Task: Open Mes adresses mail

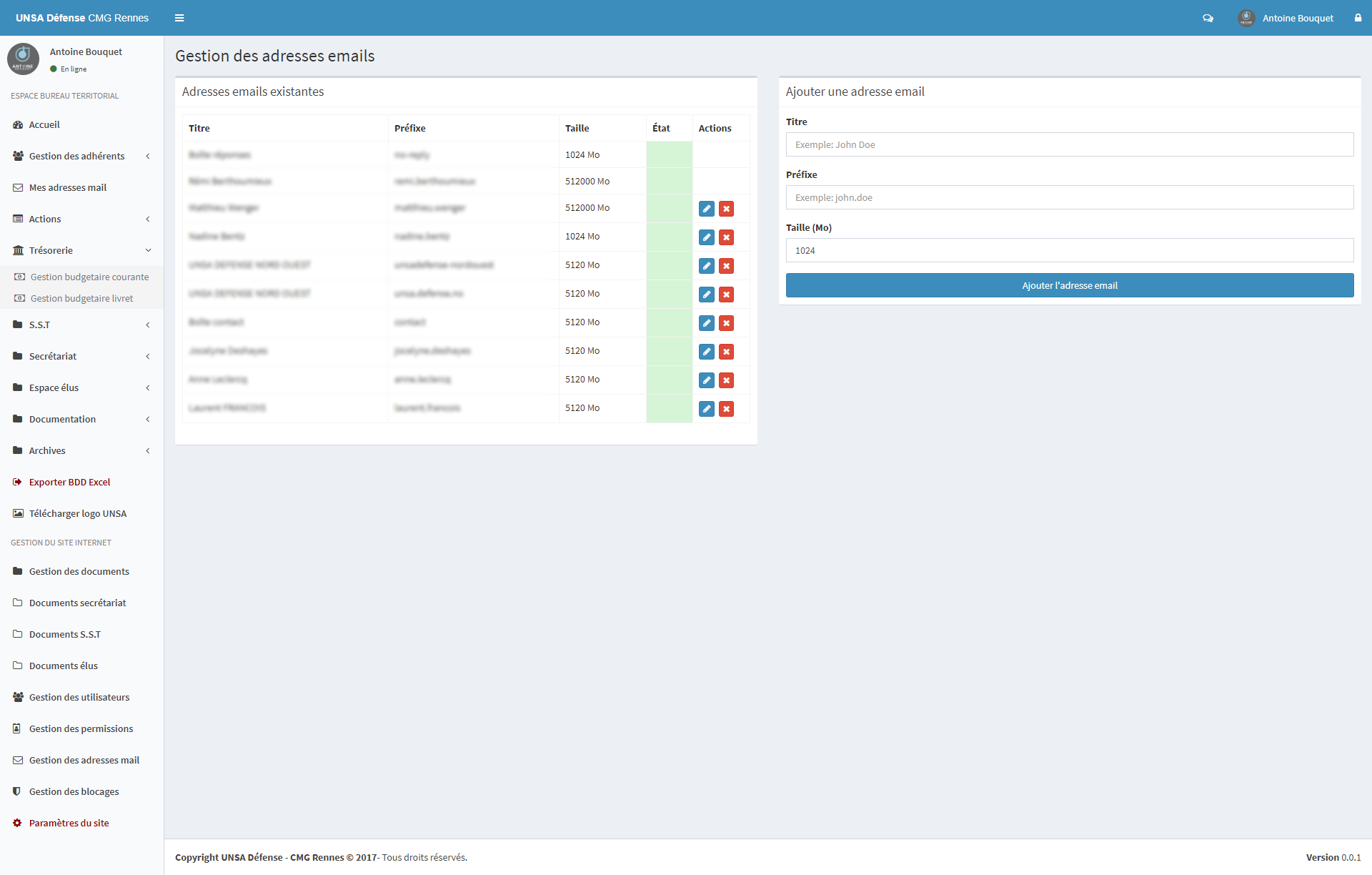Action: (81, 187)
